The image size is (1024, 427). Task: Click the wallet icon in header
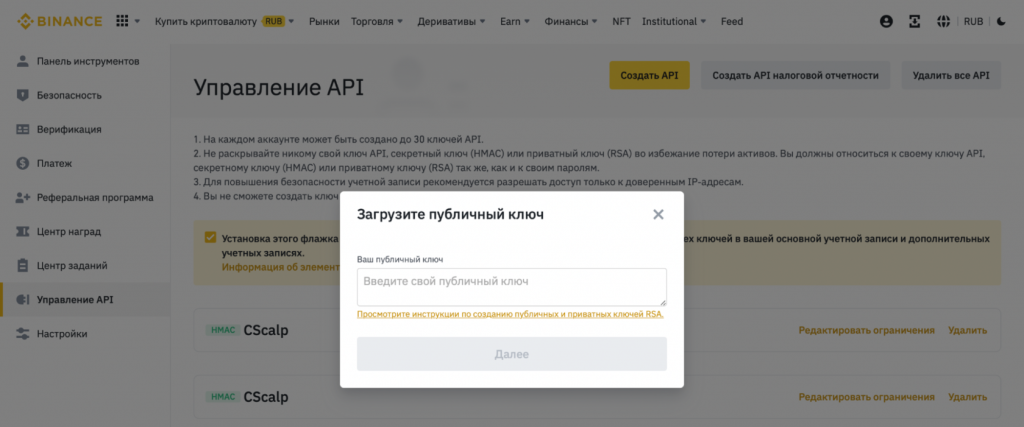tap(914, 21)
